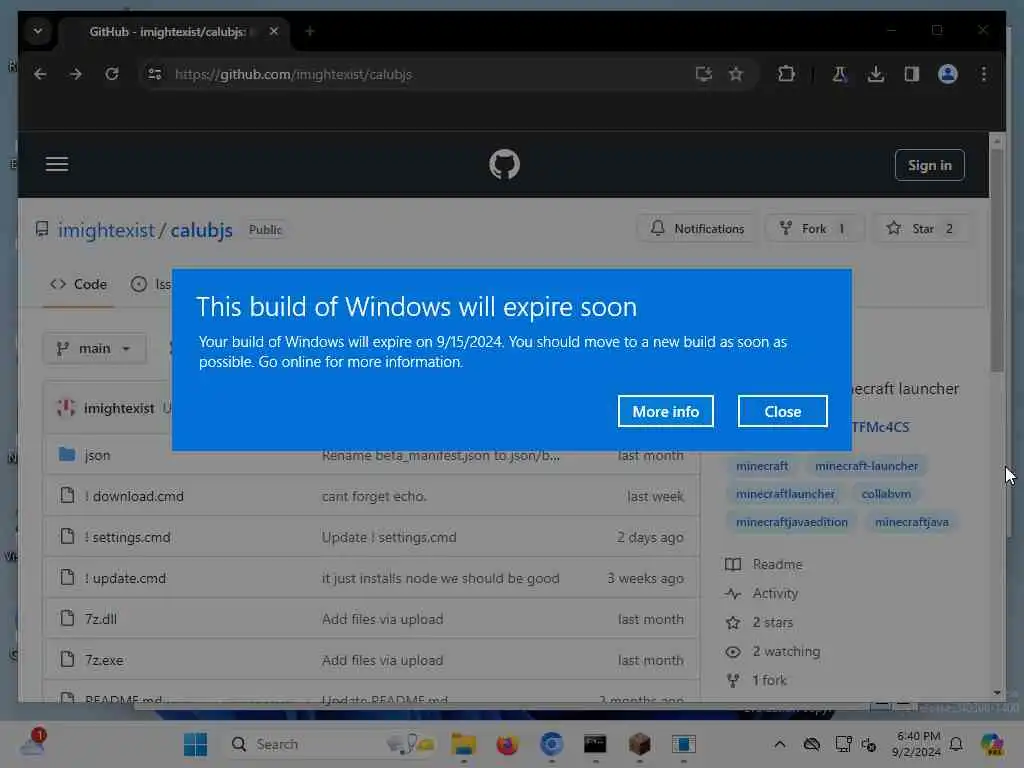Open Rename beta_manifest.json commit message
The width and height of the screenshot is (1024, 768).
440,456
